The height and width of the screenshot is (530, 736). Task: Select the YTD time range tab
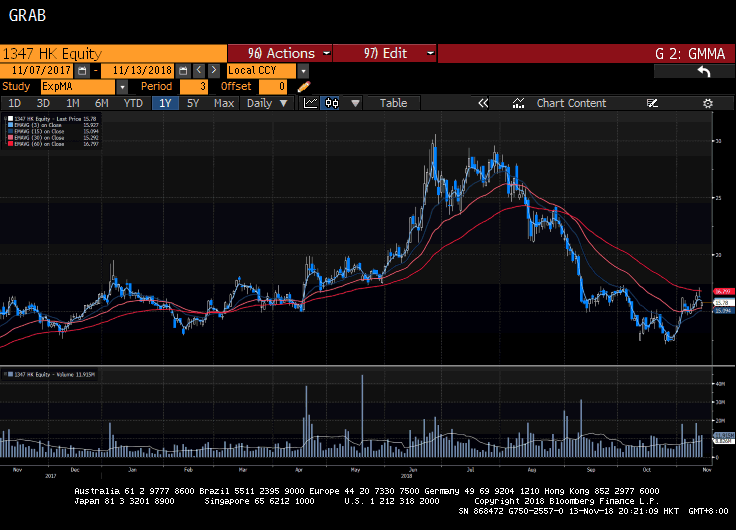[x=133, y=103]
